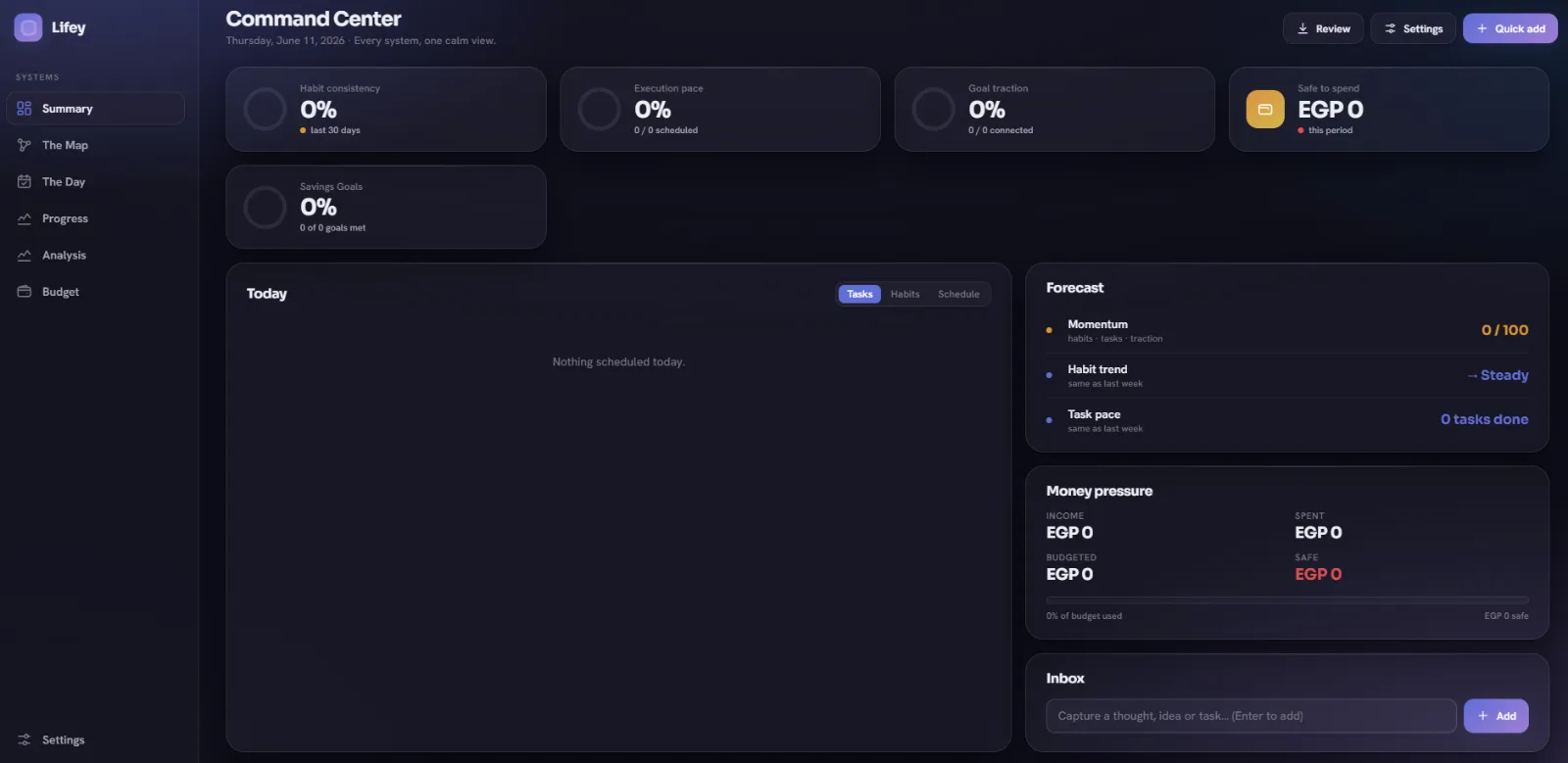Open Analysis chart icon in sidebar

24,255
